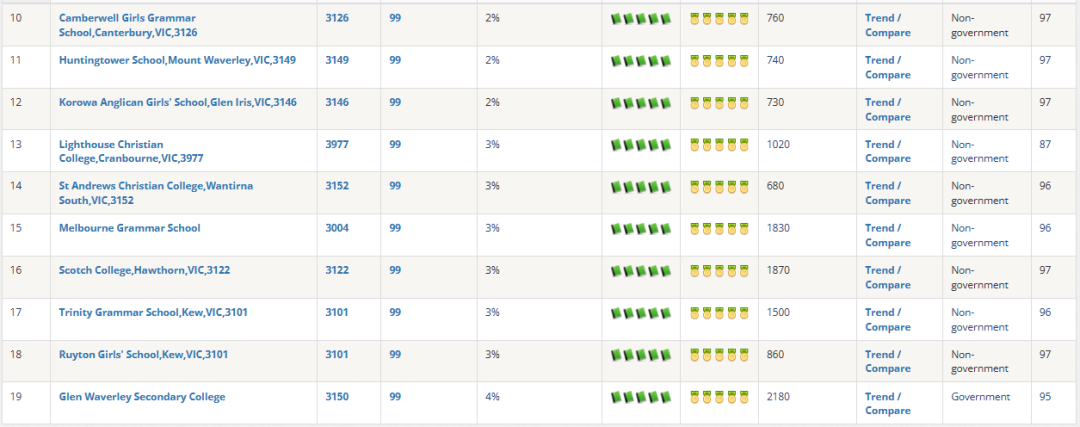Click postcode 3977 link
This screenshot has height=427, width=1080.
pyautogui.click(x=337, y=144)
